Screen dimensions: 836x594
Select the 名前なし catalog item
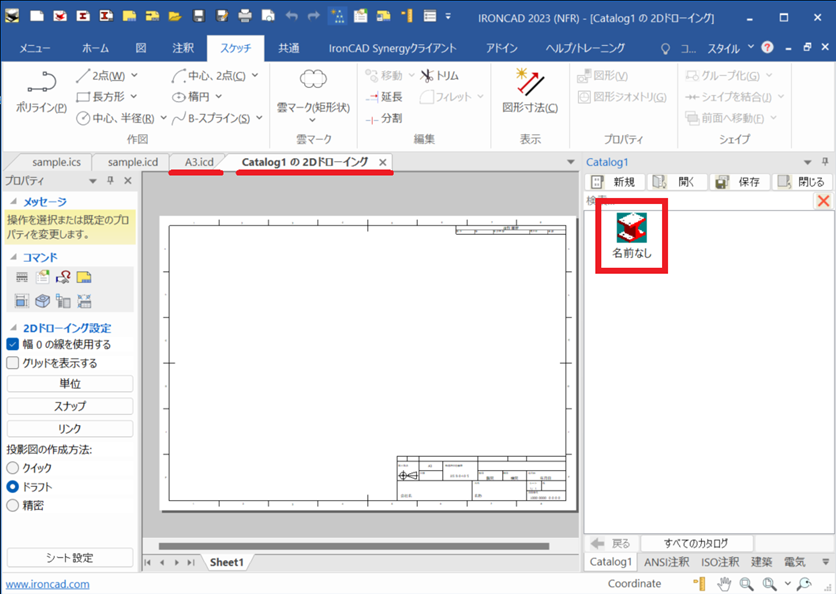[x=632, y=239]
